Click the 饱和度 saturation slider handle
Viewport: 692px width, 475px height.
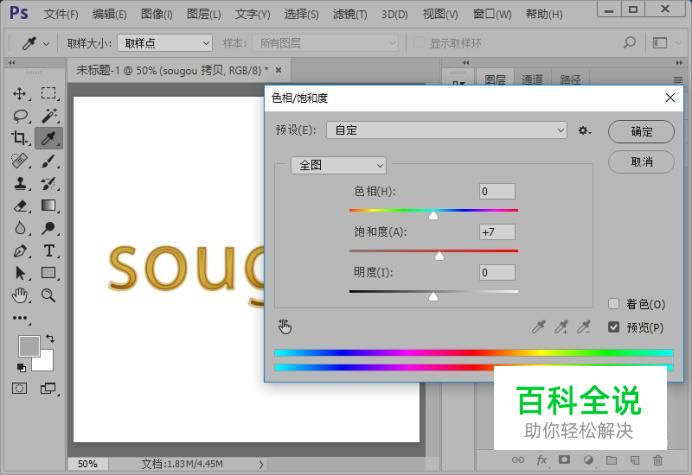(439, 256)
